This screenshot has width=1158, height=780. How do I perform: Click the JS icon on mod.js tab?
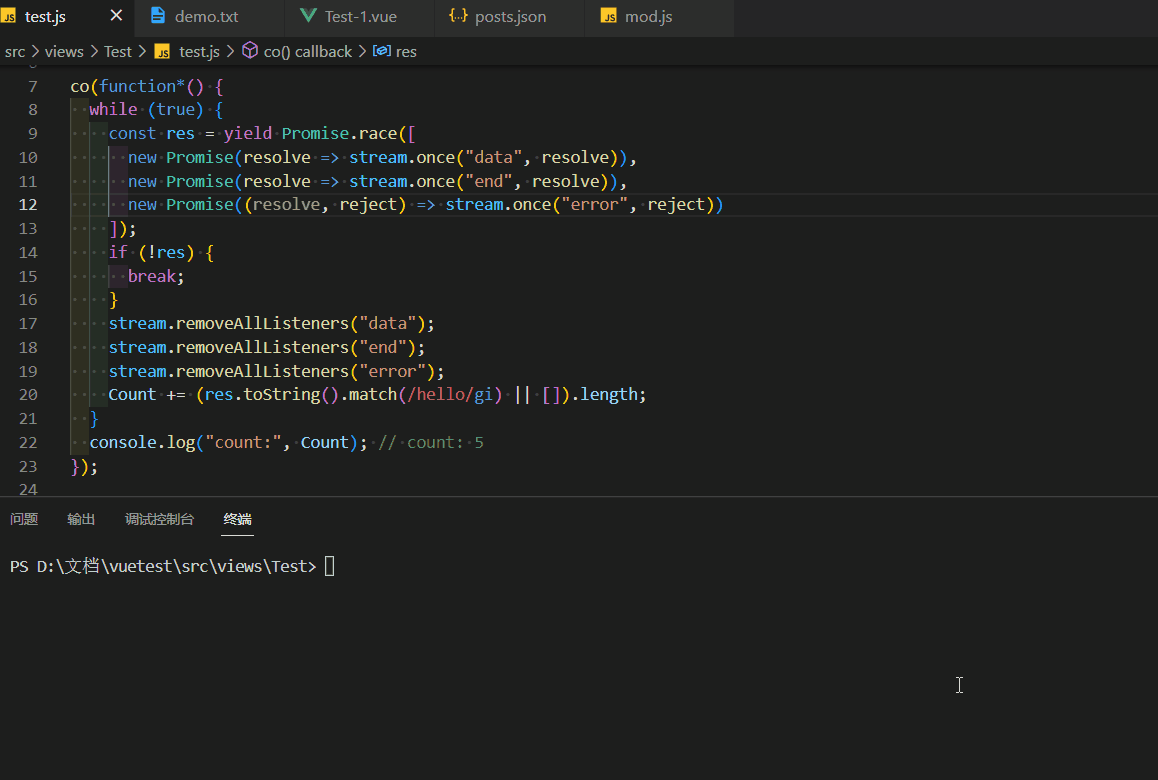coord(608,16)
